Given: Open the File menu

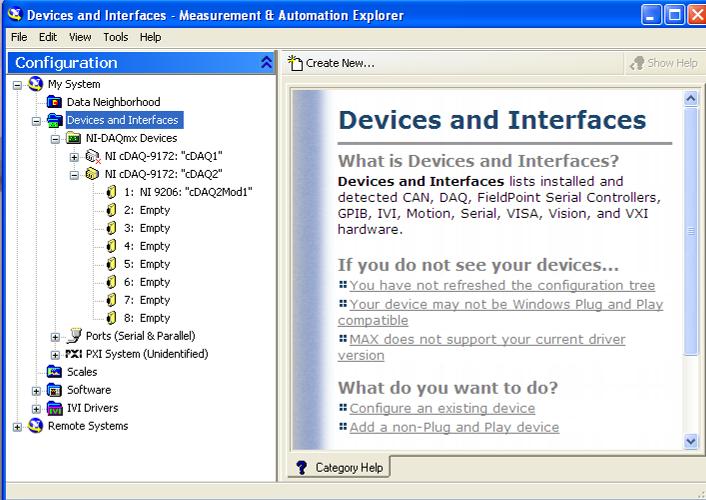Looking at the screenshot, I should point(19,37).
